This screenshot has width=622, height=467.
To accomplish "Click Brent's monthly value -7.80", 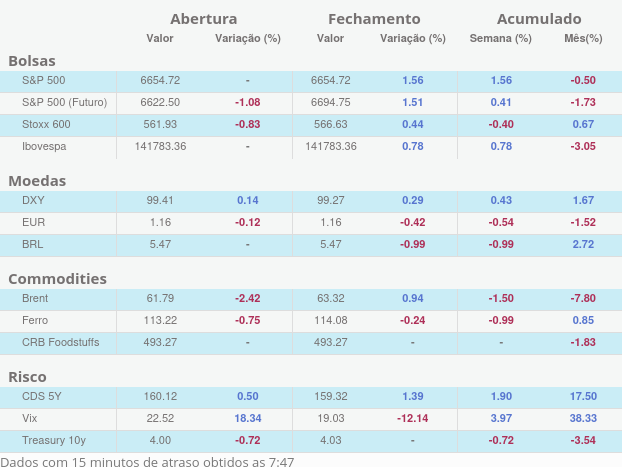I will [583, 298].
